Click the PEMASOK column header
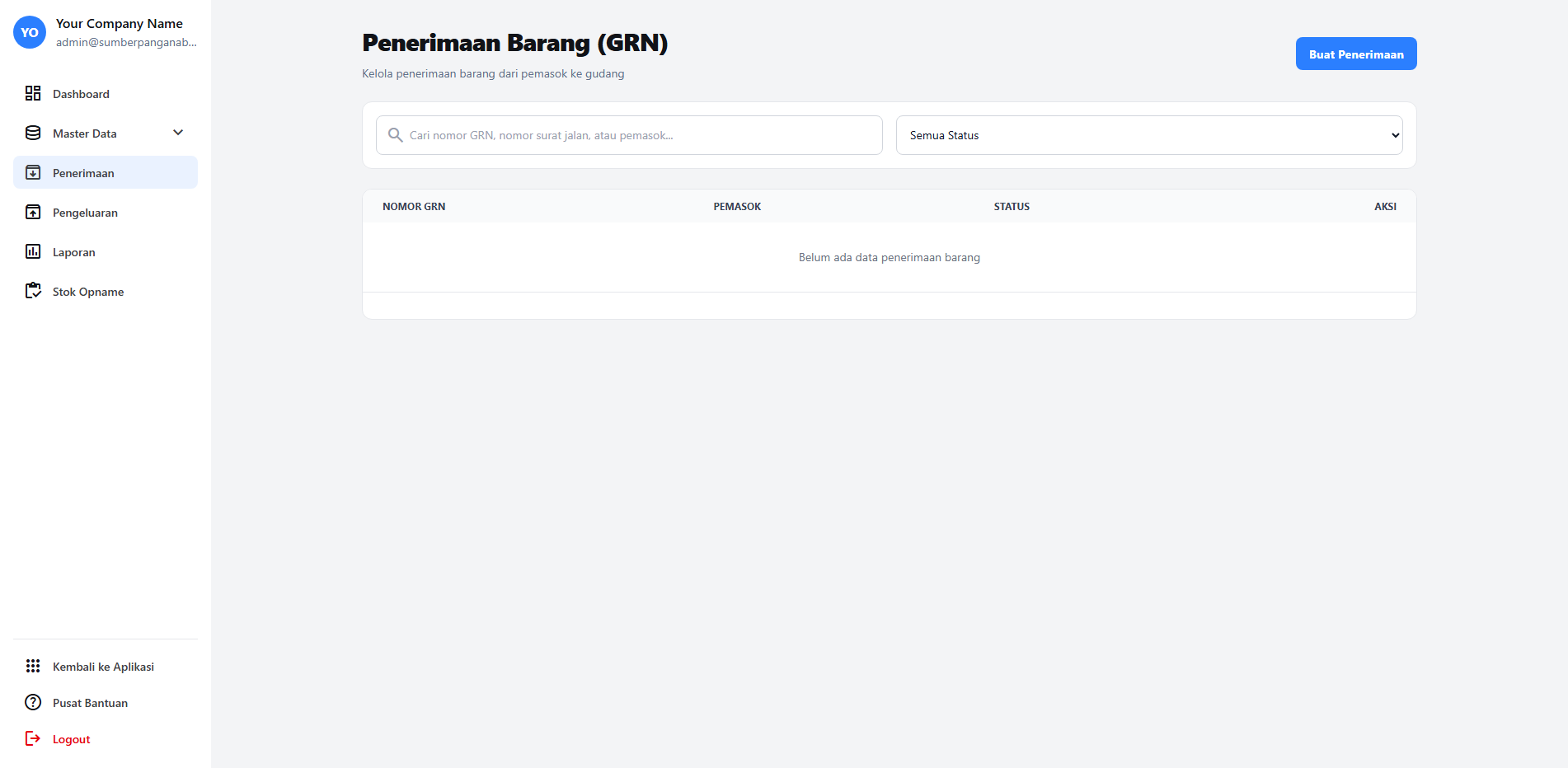Viewport: 1568px width, 768px height. pos(737,207)
